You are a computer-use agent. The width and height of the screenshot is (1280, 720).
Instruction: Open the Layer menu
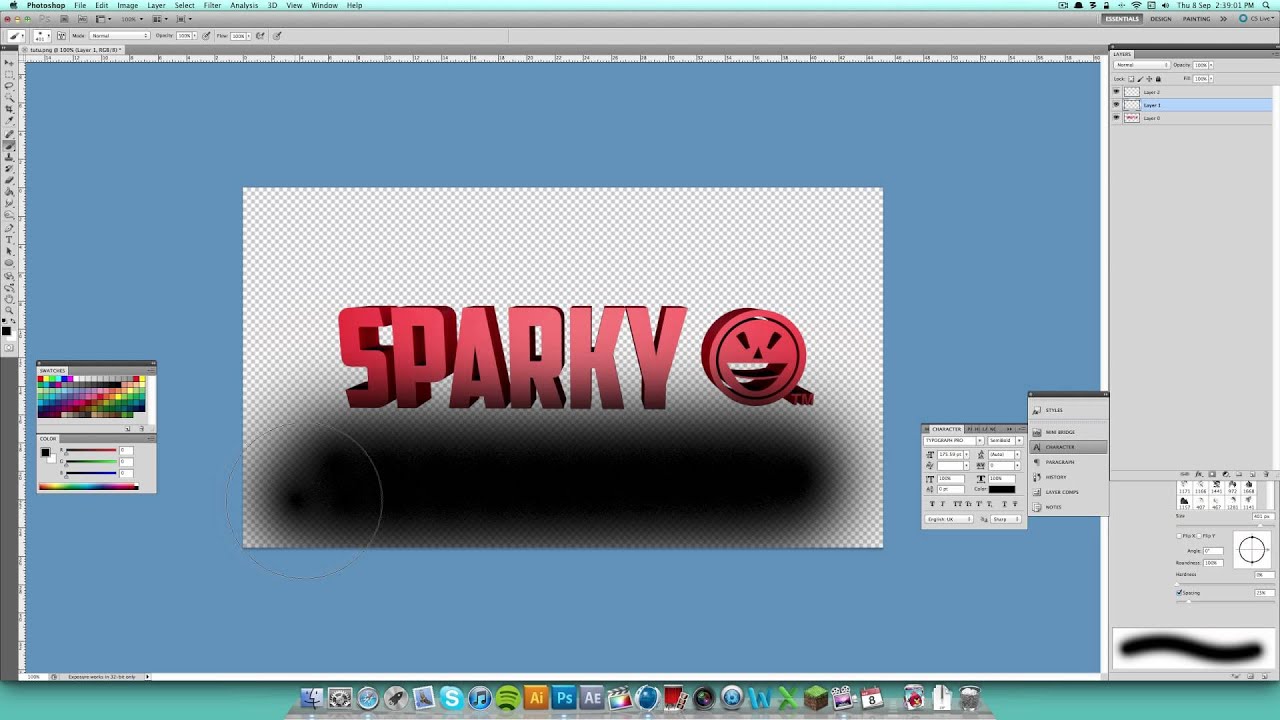[157, 5]
